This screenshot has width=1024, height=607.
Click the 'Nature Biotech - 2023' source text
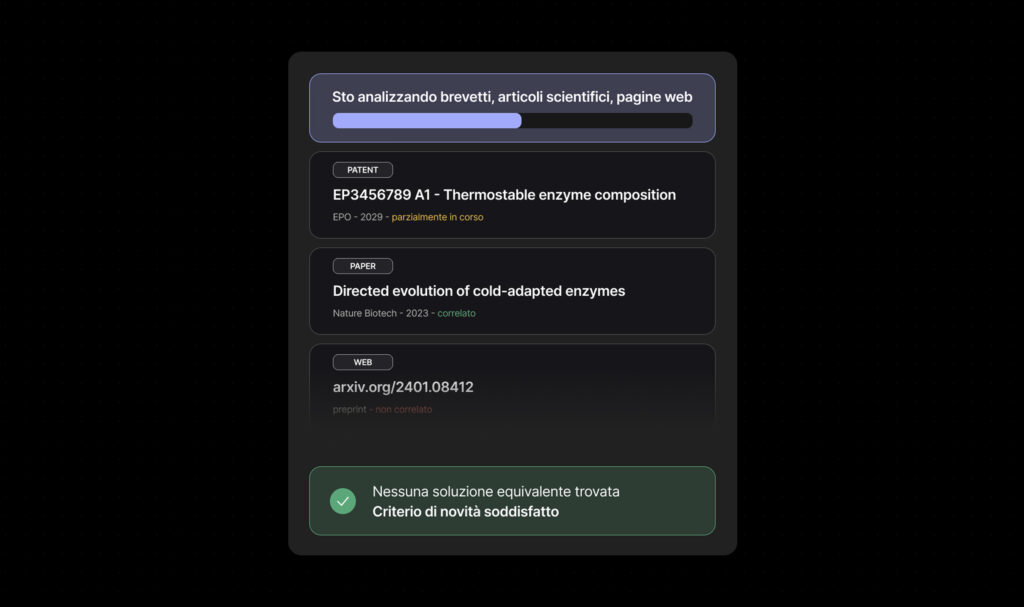(380, 313)
